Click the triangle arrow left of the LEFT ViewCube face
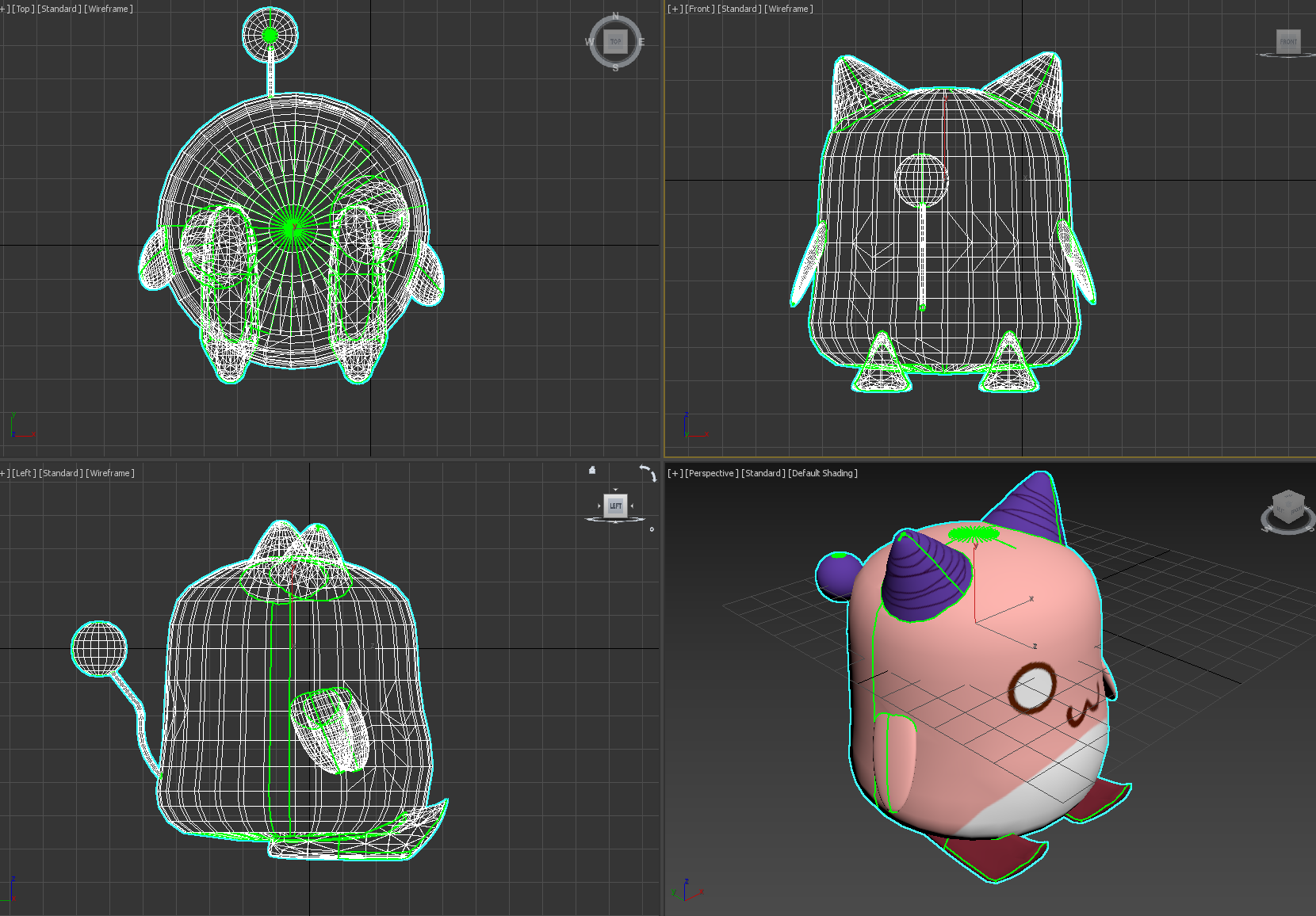The height and width of the screenshot is (916, 1316). tap(599, 506)
